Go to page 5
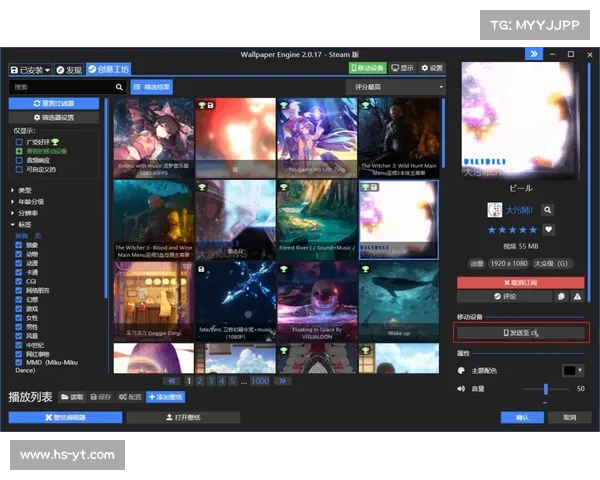The image size is (600, 480). point(233,381)
